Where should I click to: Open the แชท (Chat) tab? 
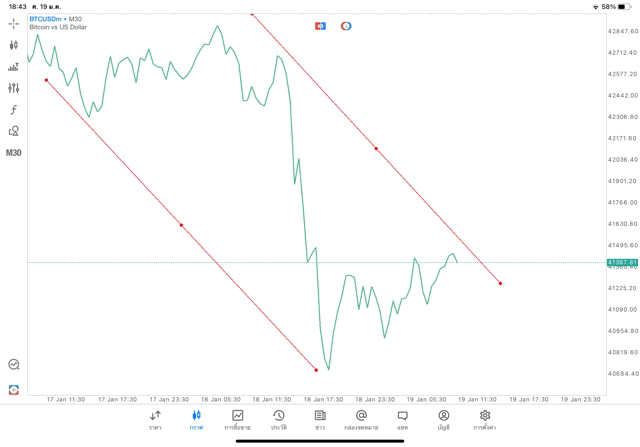[x=402, y=419]
